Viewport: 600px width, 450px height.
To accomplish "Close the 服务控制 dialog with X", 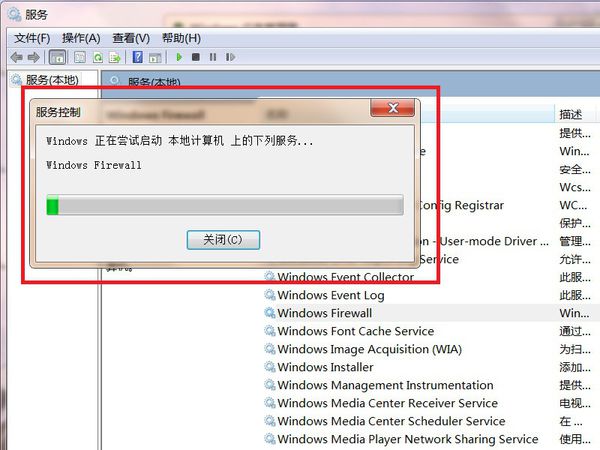I will (x=393, y=108).
